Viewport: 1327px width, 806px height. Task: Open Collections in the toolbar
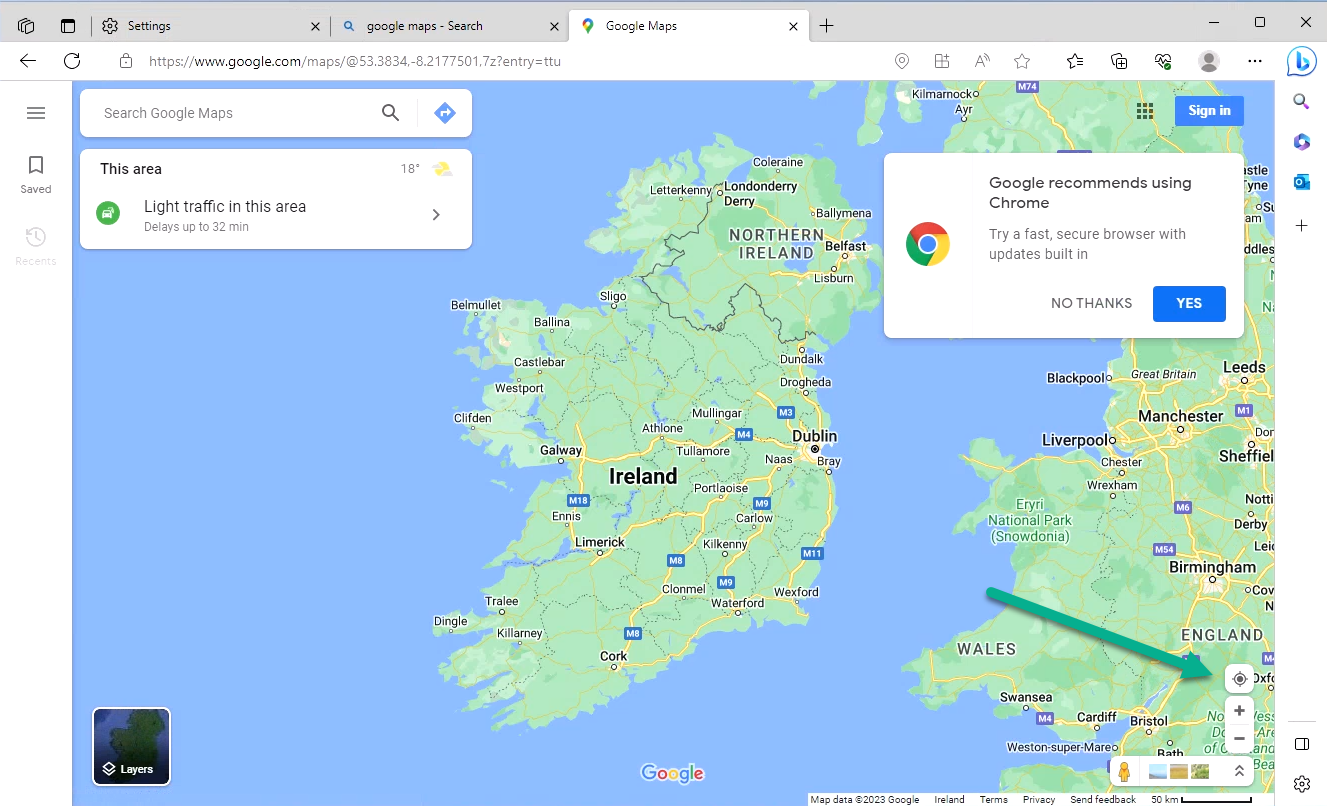(1120, 61)
